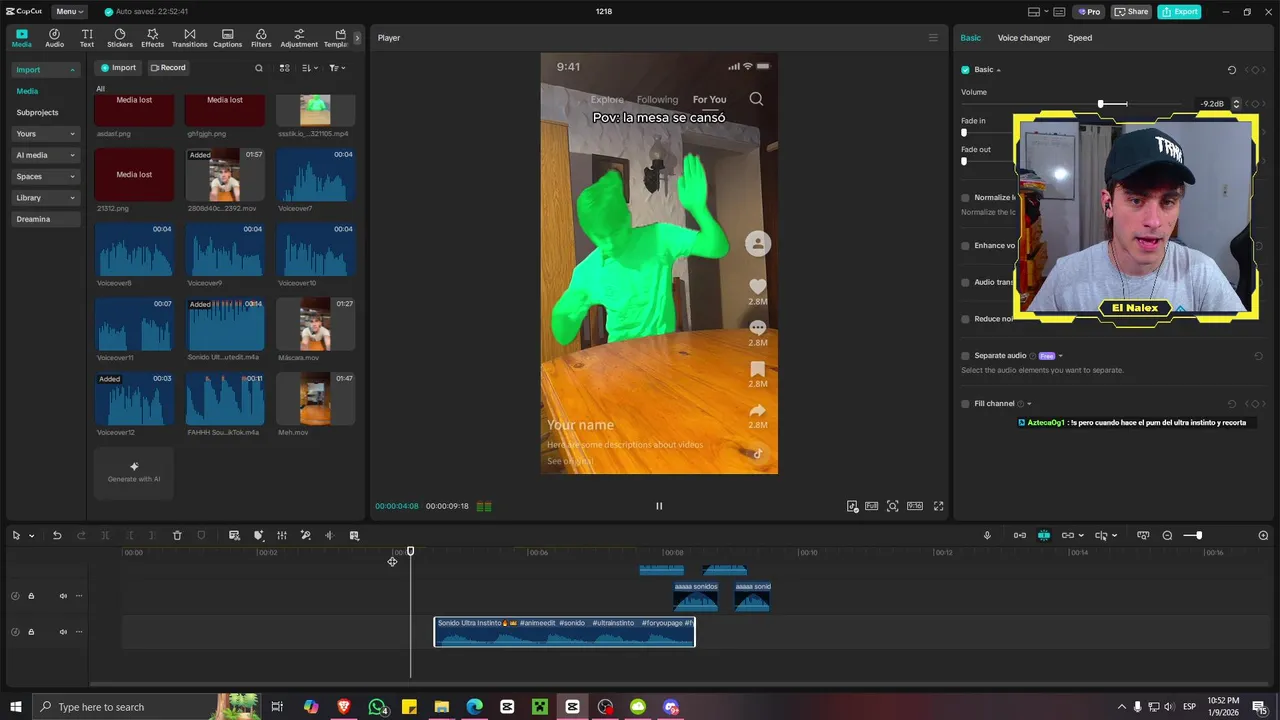Open the Filters panel tab
This screenshot has width=1280, height=720.
click(x=261, y=38)
